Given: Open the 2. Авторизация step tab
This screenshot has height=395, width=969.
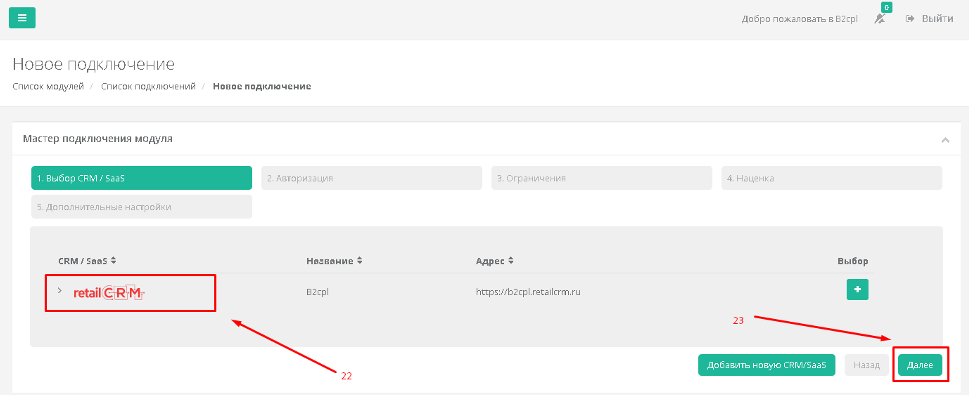Looking at the screenshot, I should click(x=371, y=178).
